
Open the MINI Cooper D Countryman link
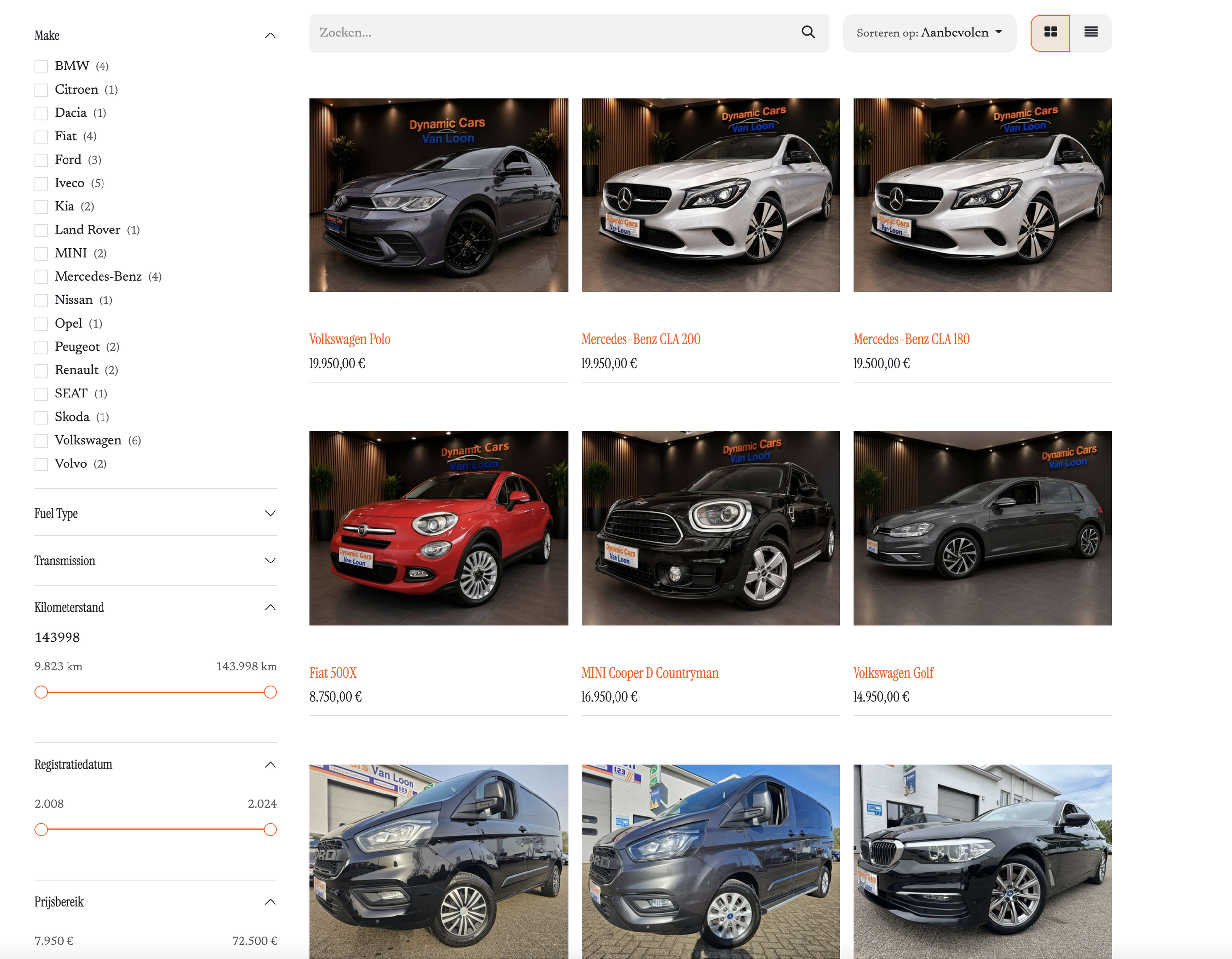pyautogui.click(x=650, y=673)
